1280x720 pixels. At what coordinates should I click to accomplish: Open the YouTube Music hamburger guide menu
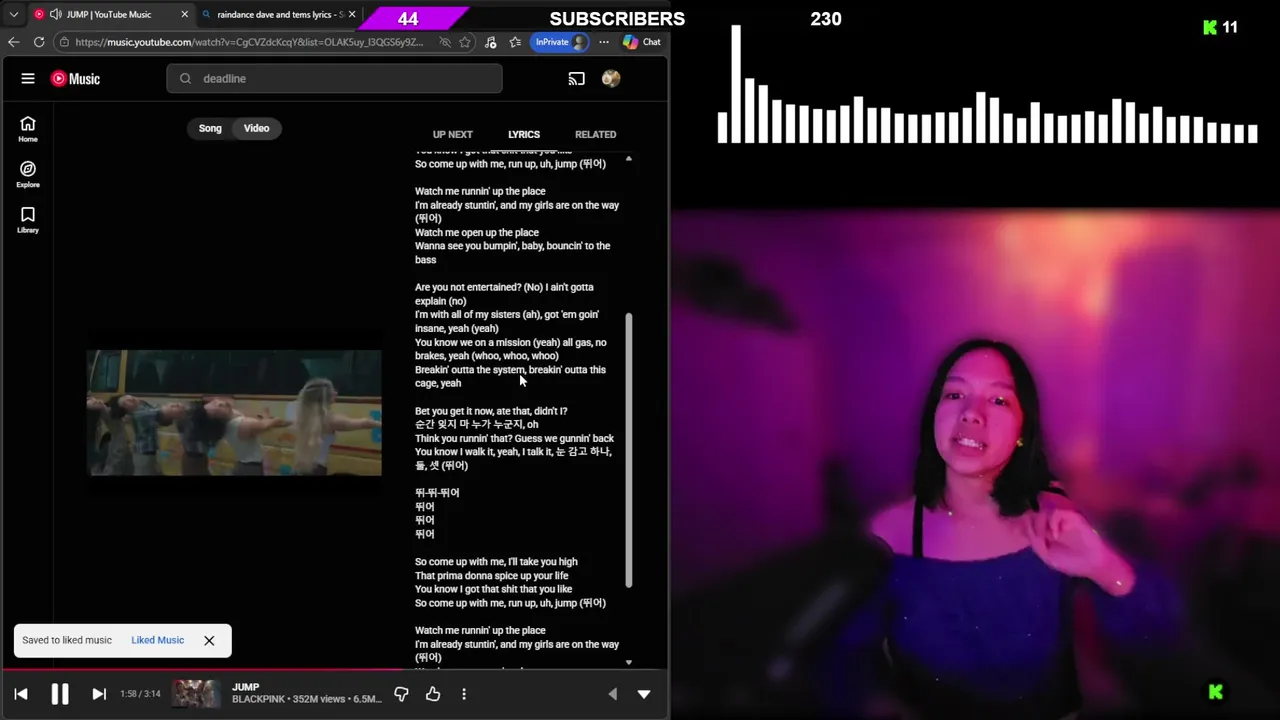click(28, 78)
